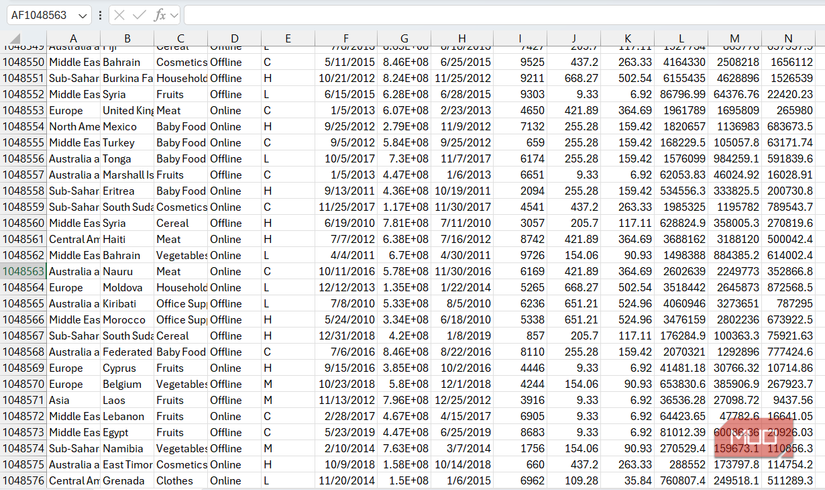Click the Insert Function fx icon

click(159, 15)
